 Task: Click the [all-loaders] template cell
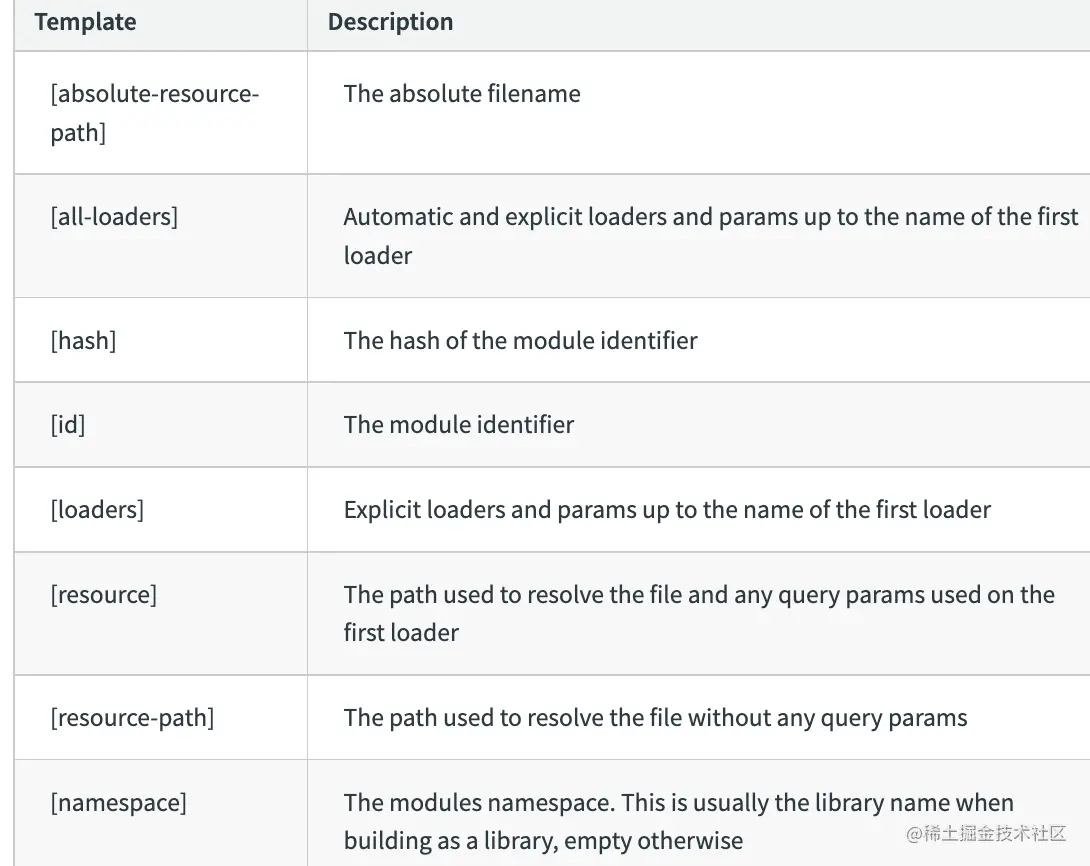(x=114, y=216)
